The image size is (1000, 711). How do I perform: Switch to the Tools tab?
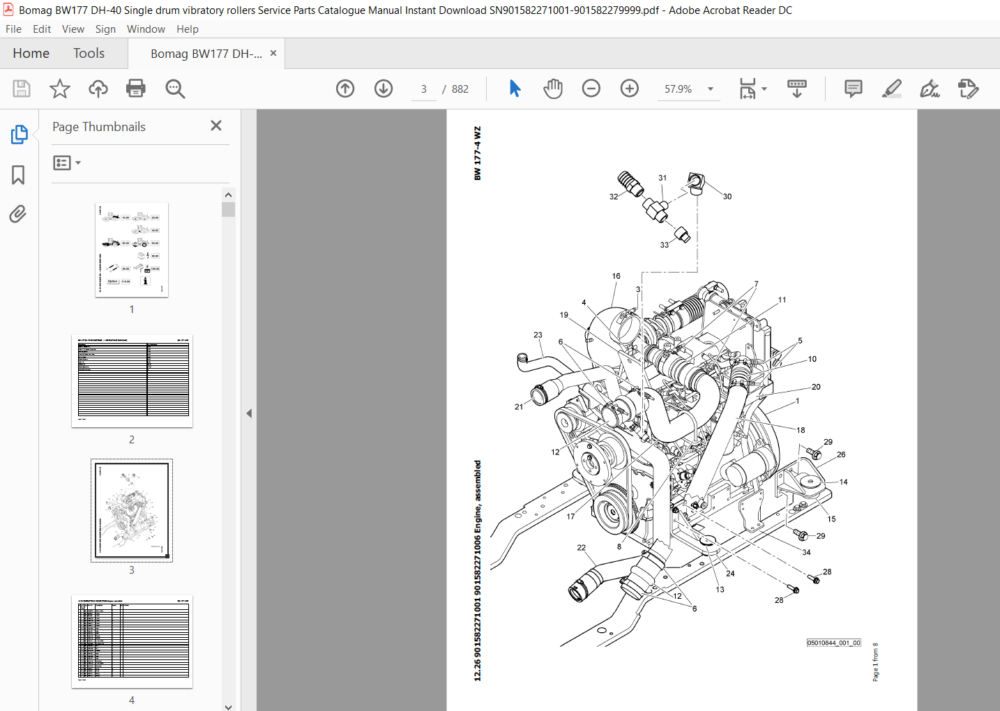(89, 54)
